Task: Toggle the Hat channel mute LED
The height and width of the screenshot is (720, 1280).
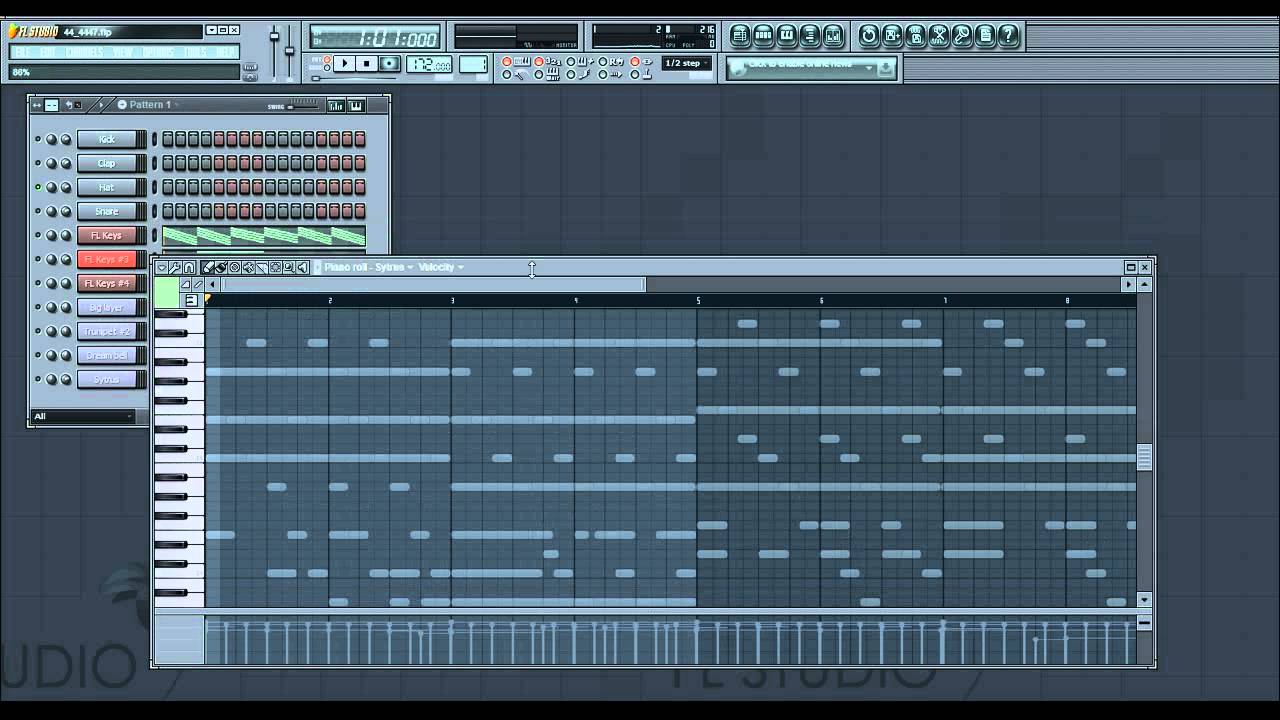Action: click(38, 187)
